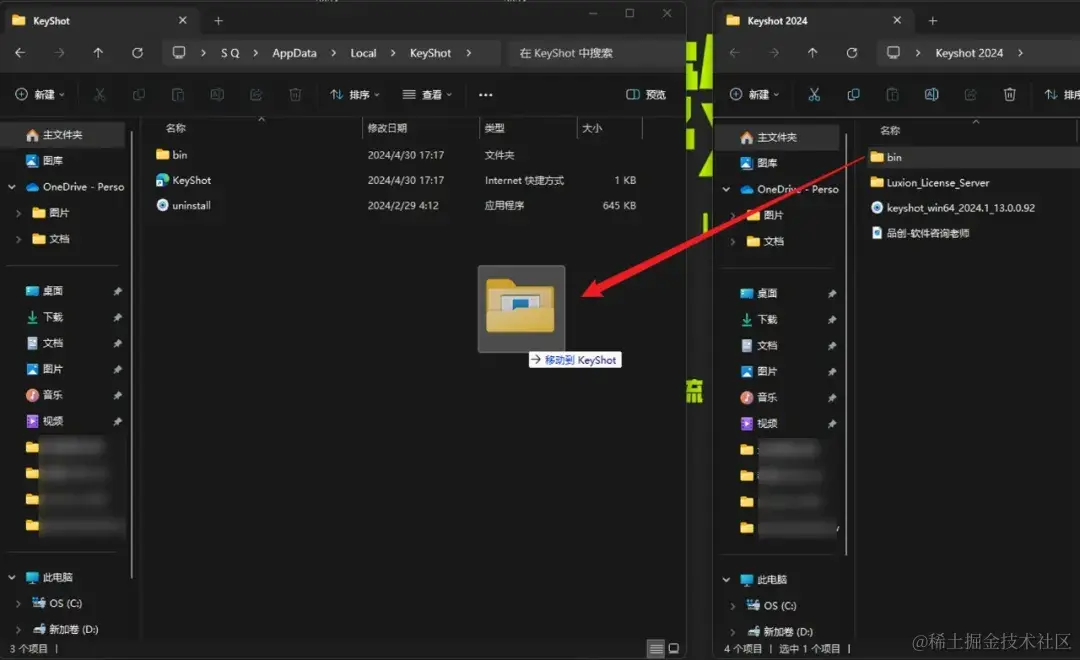1080x660 pixels.
Task: Click Up arrow in Keyshot 2024 window
Action: 813,53
